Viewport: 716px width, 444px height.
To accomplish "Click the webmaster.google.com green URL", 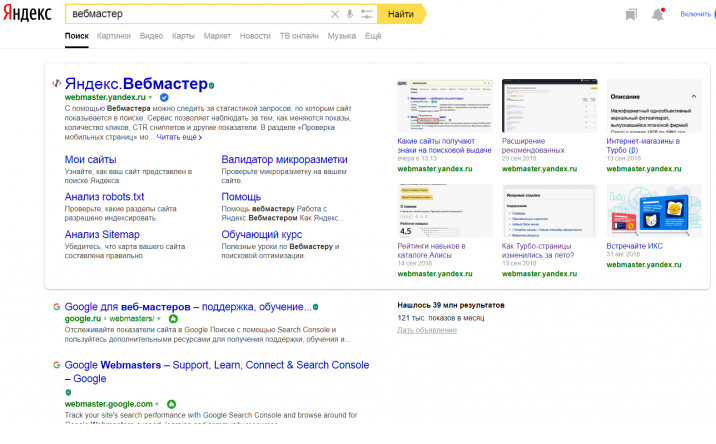I will 109,404.
